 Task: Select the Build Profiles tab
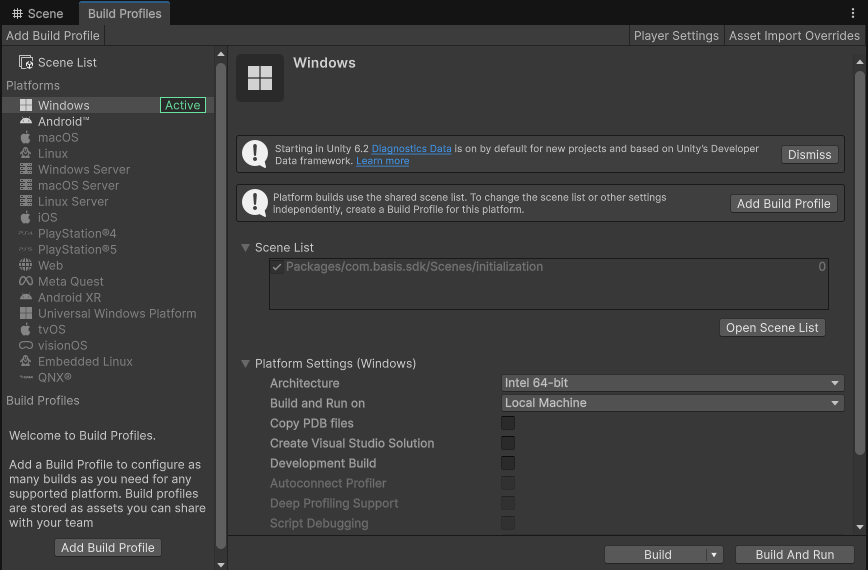click(x=125, y=13)
